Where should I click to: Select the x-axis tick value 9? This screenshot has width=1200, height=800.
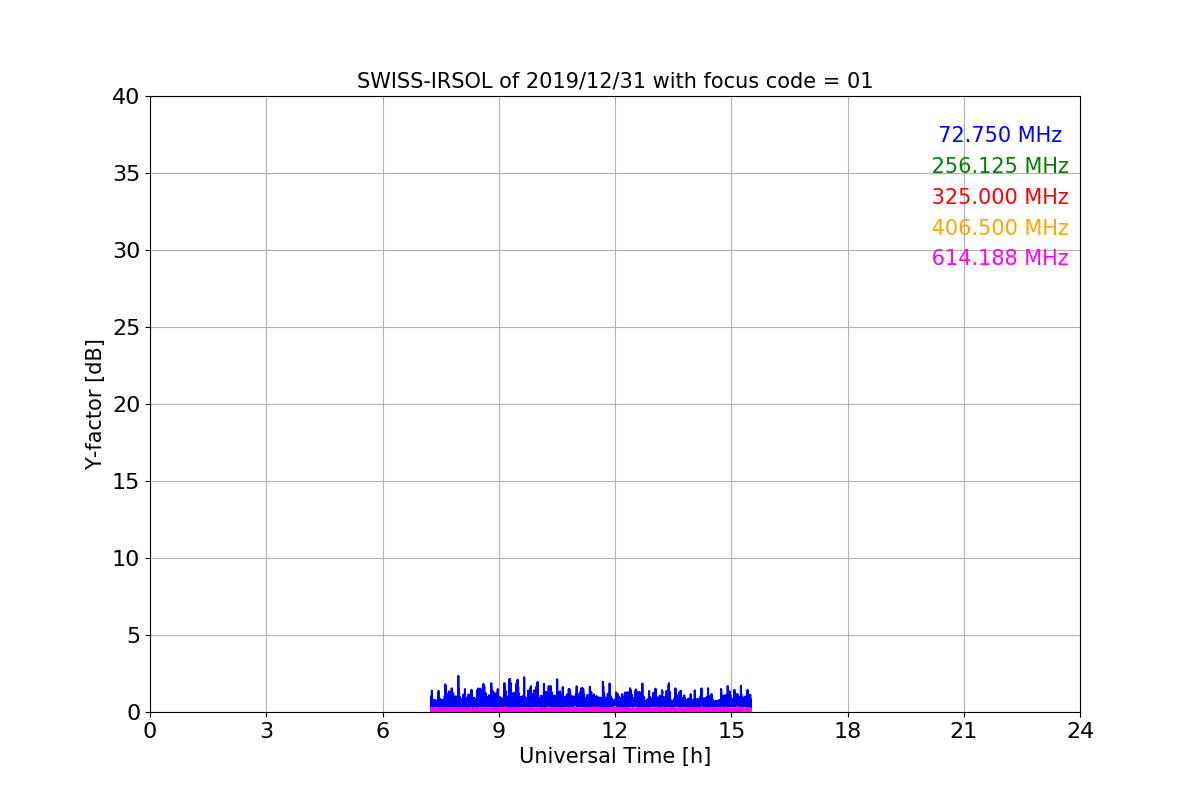click(499, 731)
